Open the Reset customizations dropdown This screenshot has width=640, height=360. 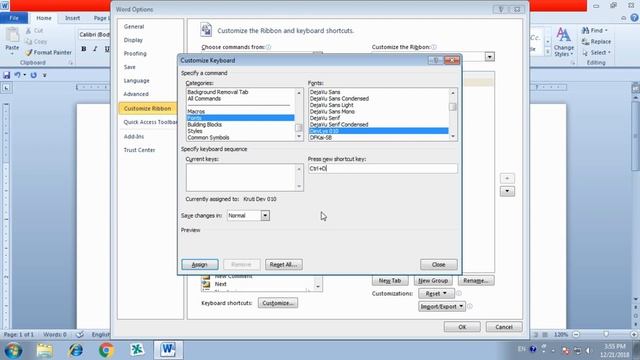pyautogui.click(x=436, y=293)
